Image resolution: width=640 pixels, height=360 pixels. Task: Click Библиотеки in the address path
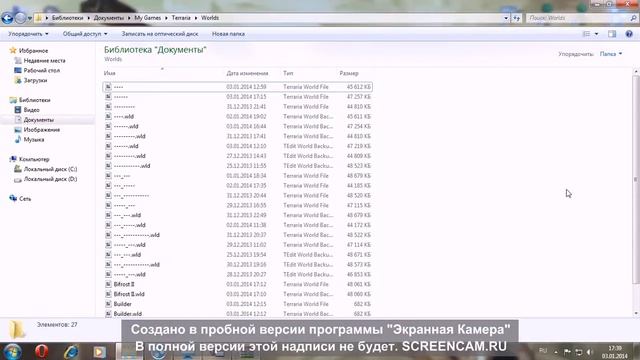67,18
